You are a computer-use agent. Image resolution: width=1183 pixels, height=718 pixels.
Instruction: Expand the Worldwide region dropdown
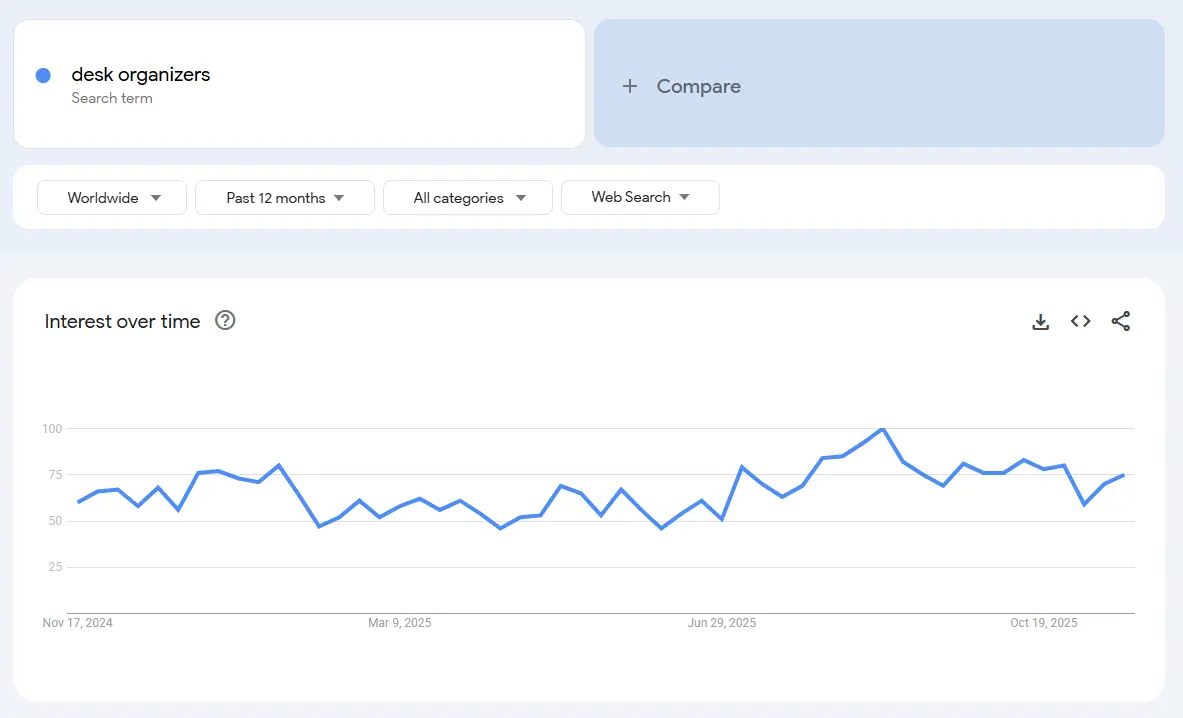pyautogui.click(x=112, y=198)
